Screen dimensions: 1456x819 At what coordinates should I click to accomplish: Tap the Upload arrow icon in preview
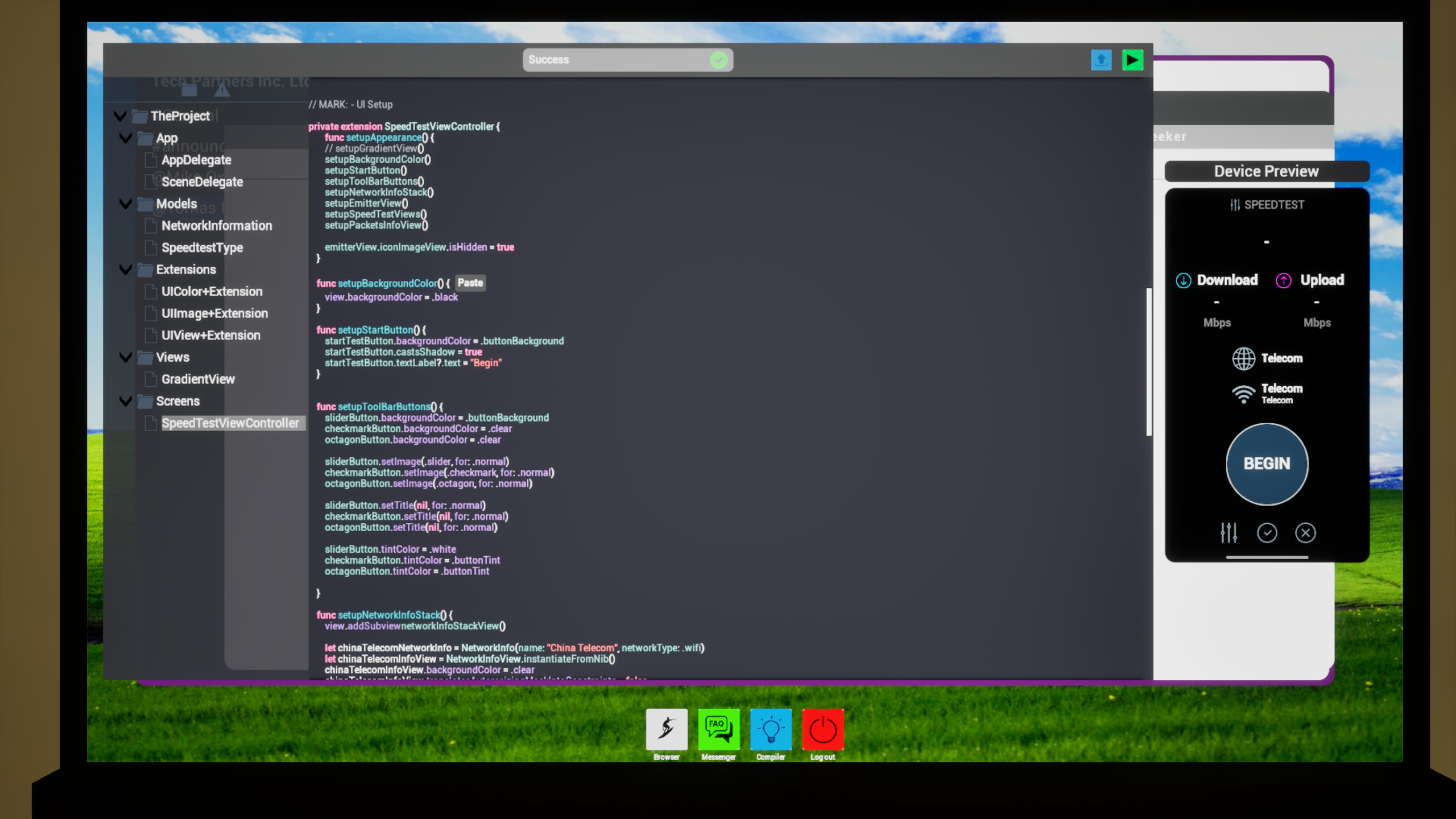coord(1284,280)
